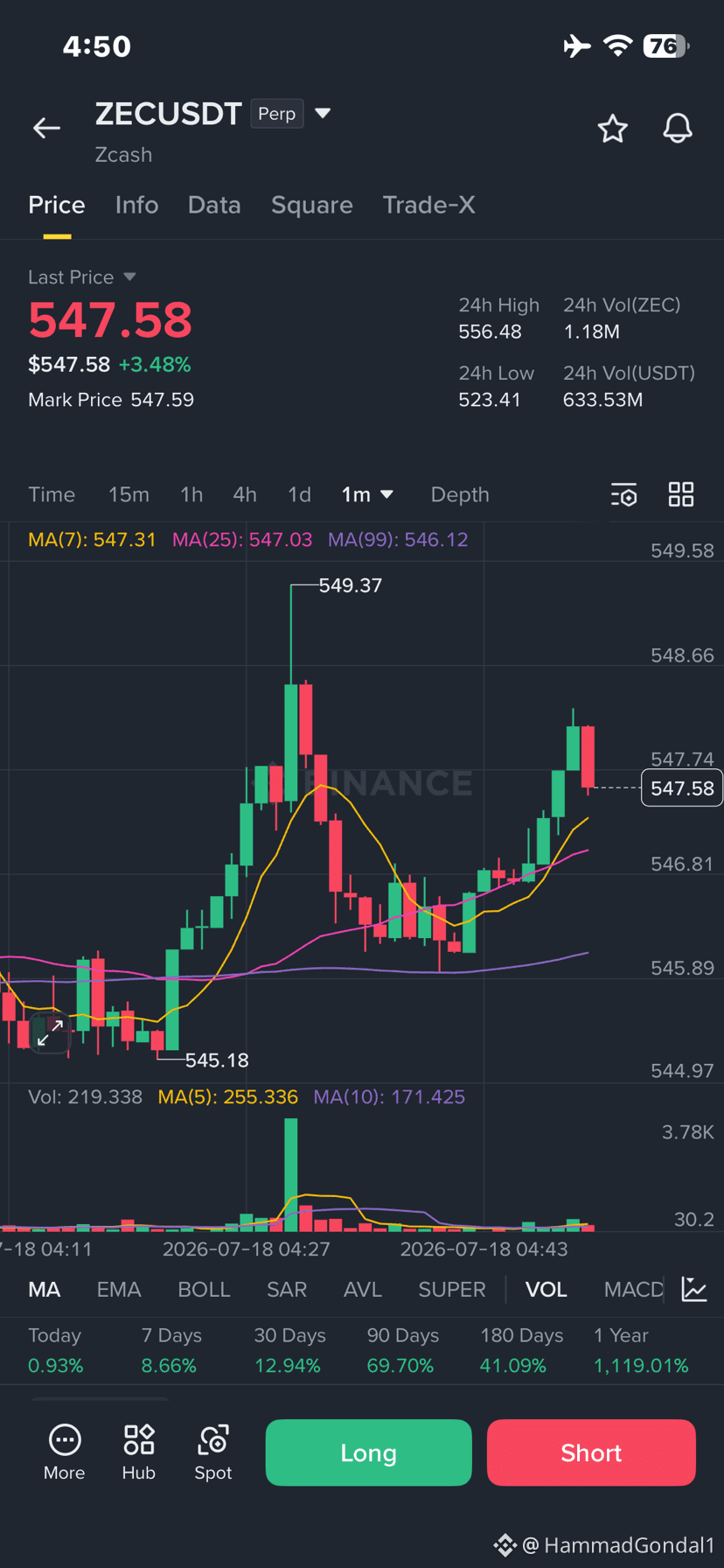Screen dimensions: 724x1568
Task: Tap the MA(10): 171.425 volume label
Action: [x=389, y=1097]
